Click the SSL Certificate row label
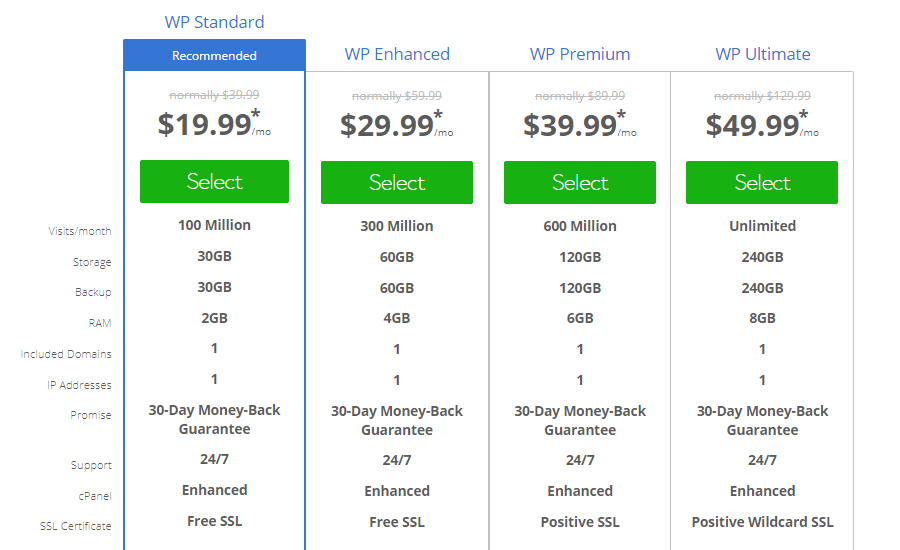Image resolution: width=900 pixels, height=550 pixels. [75, 526]
